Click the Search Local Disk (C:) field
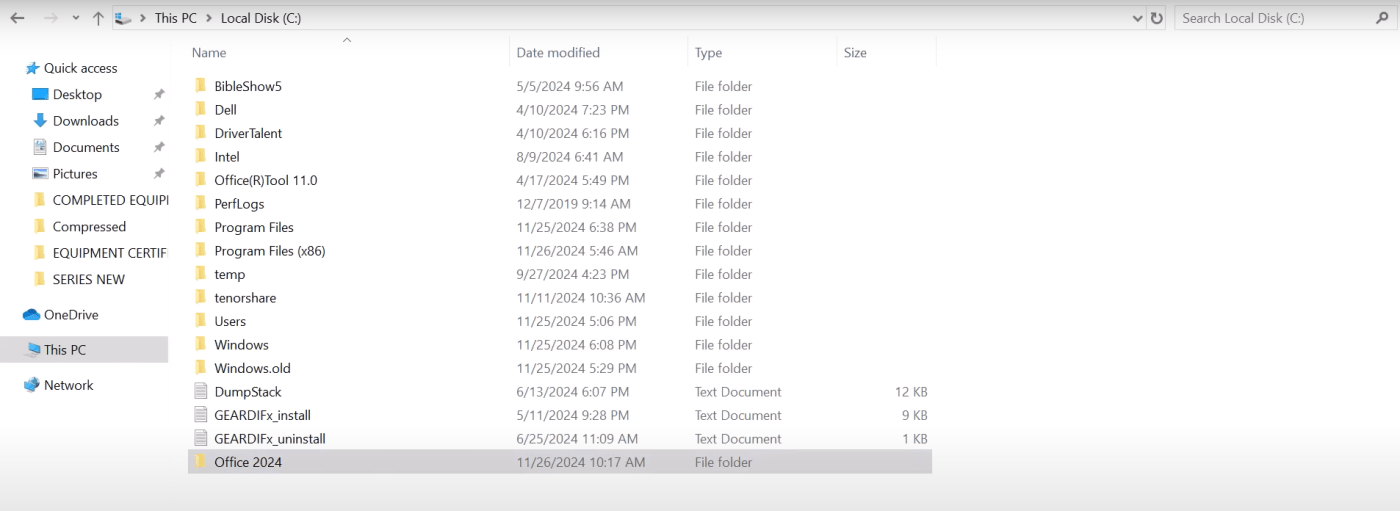The height and width of the screenshot is (511, 1400). click(x=1285, y=18)
